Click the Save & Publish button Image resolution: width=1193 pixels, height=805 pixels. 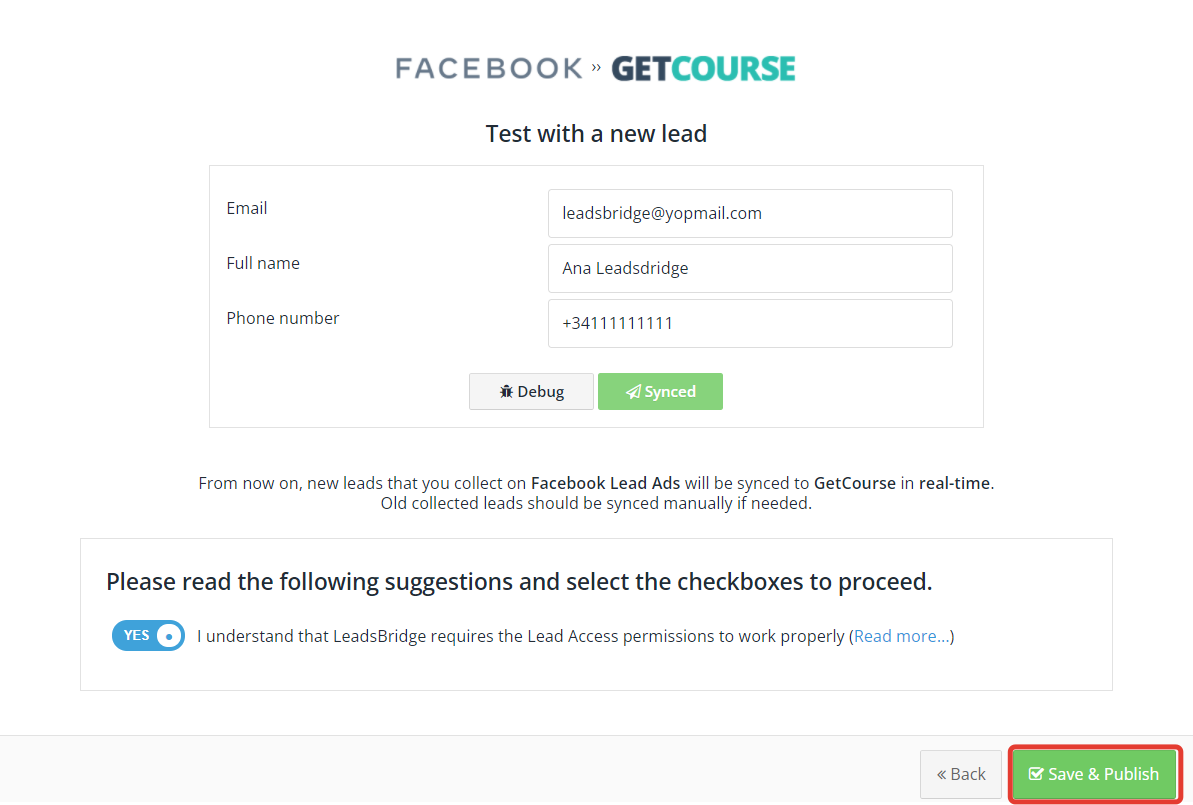pos(1094,774)
